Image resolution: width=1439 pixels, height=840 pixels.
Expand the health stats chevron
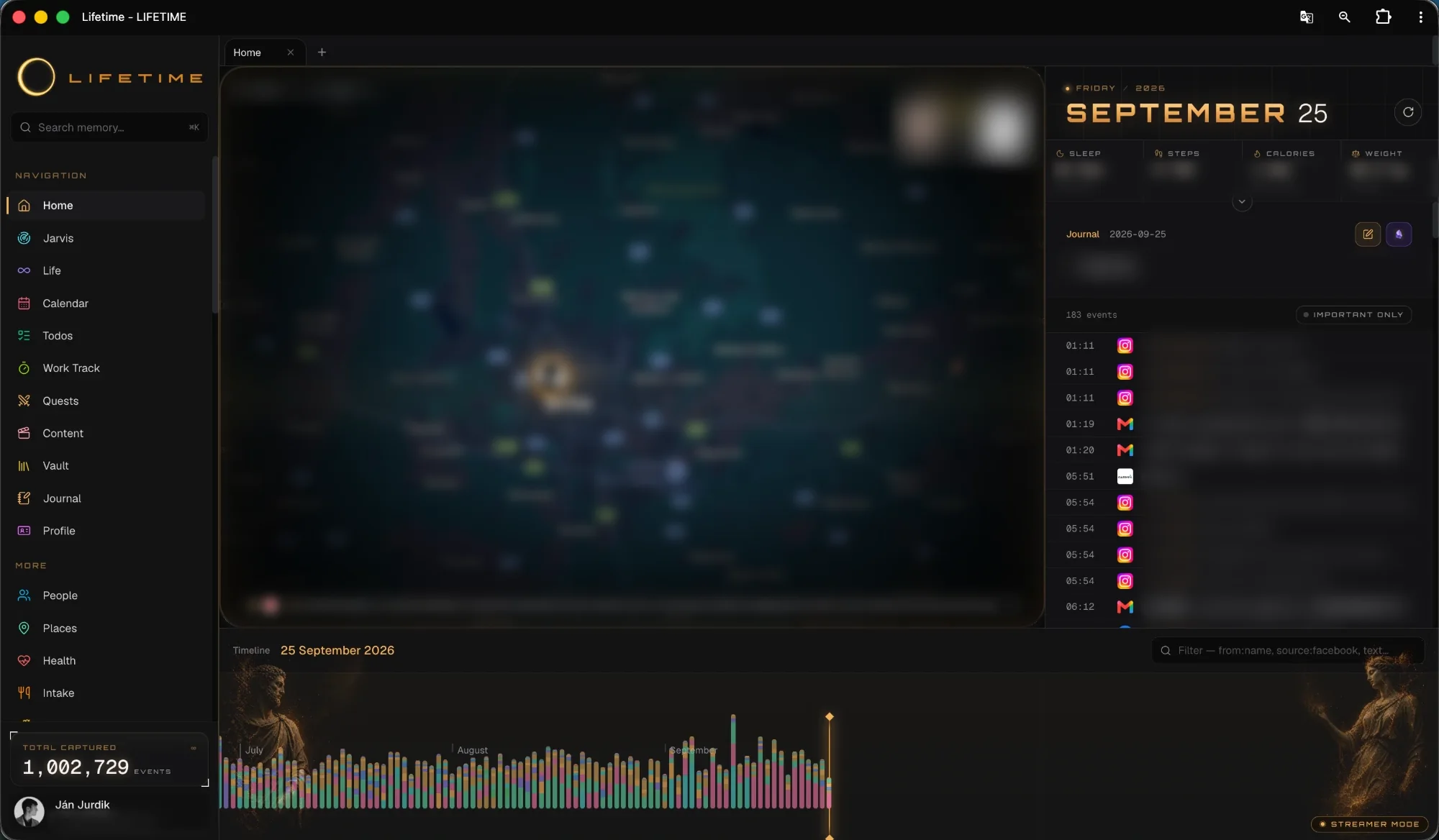1242,202
